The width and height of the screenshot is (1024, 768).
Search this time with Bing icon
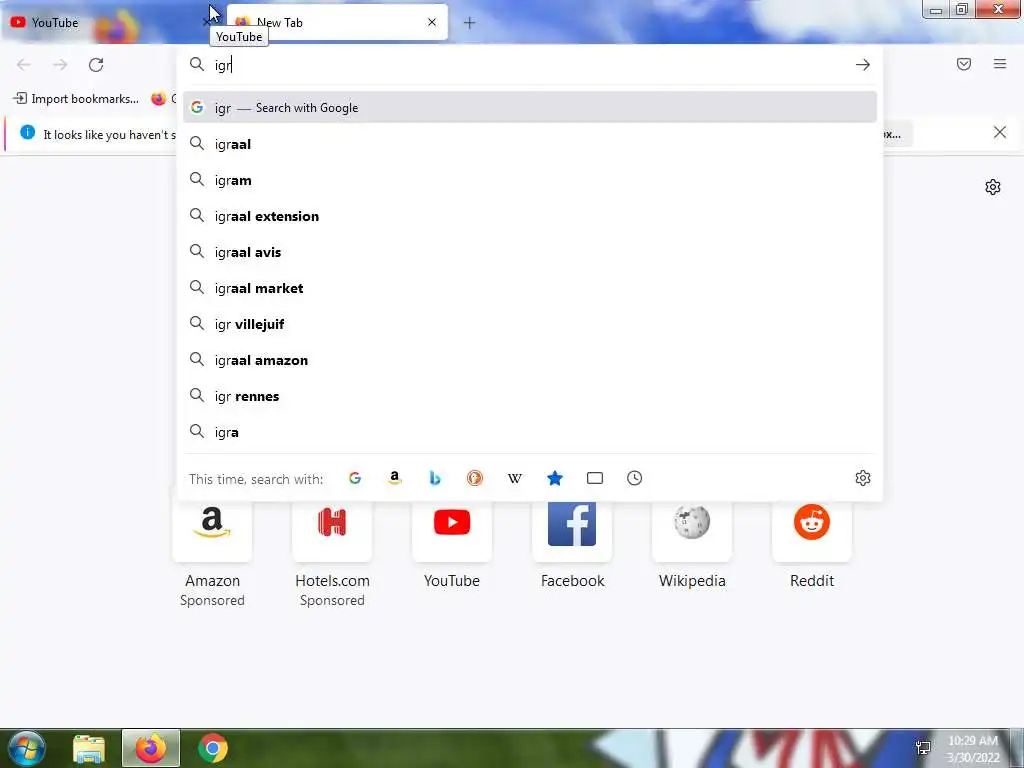click(x=435, y=478)
